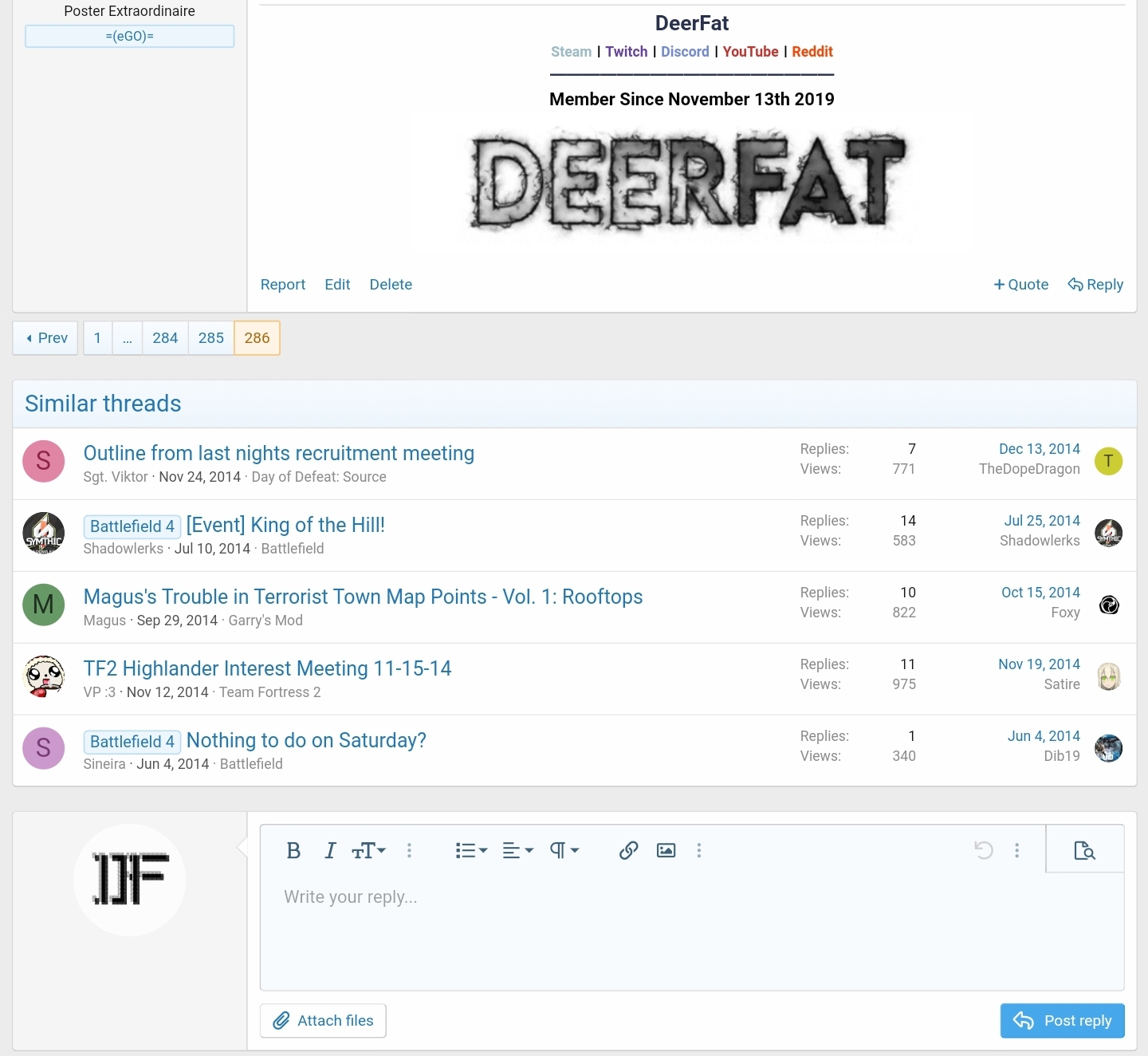Click the Twitch link in signature
The width and height of the screenshot is (1148, 1056).
[x=627, y=52]
